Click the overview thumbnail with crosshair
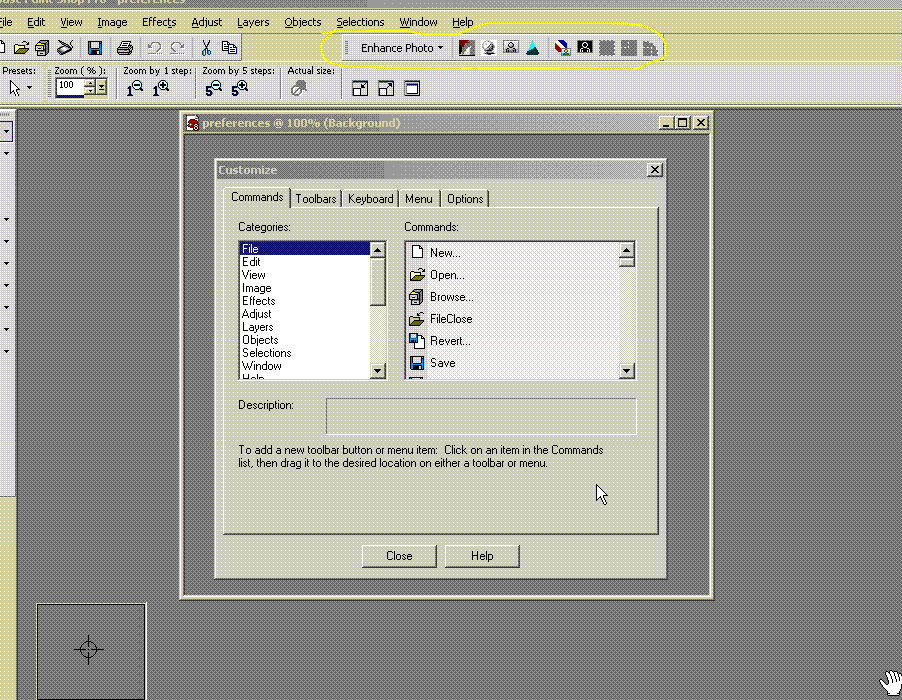Screen dimensions: 902x700 (x=91, y=651)
